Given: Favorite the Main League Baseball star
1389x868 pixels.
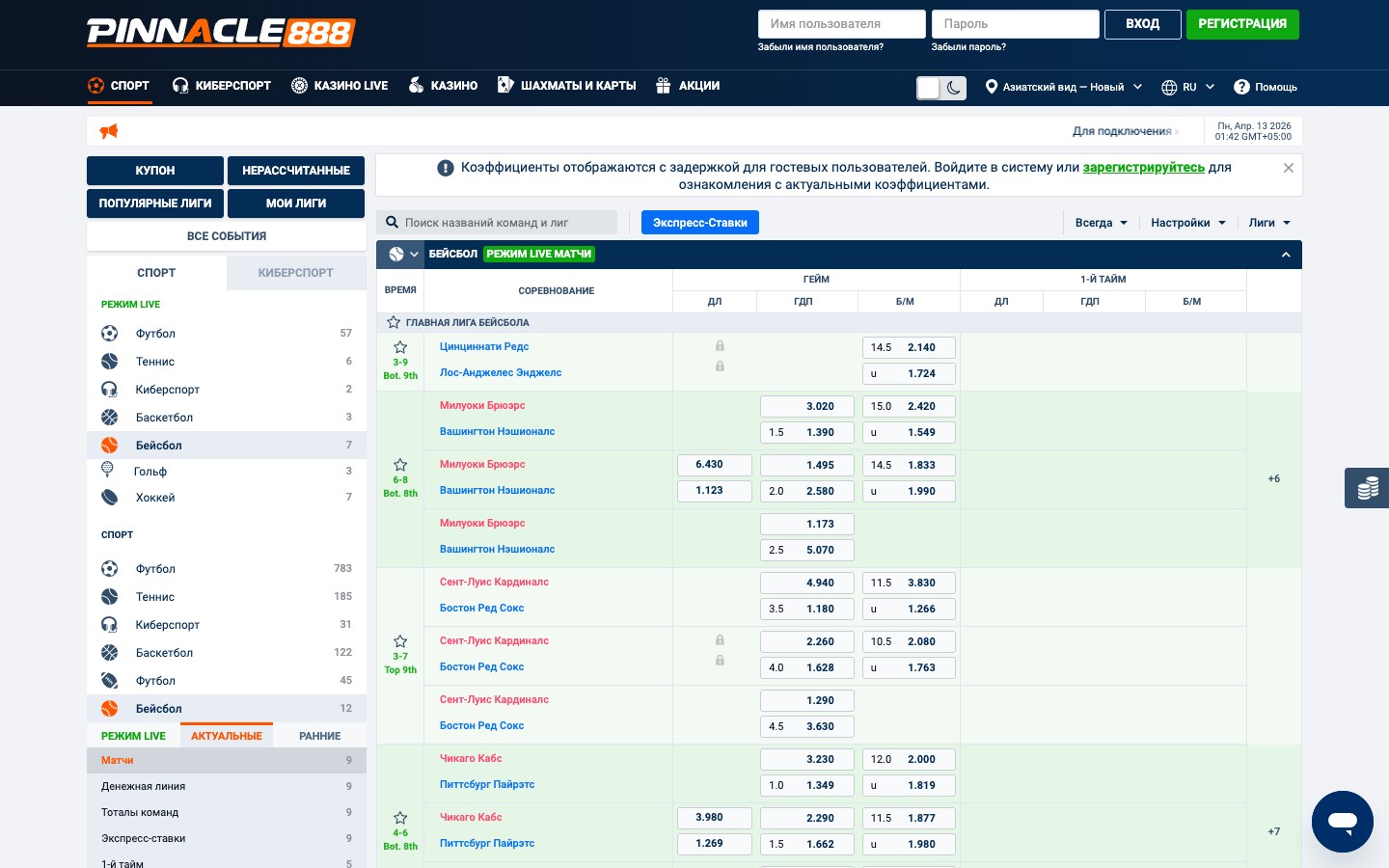Looking at the screenshot, I should 394,323.
